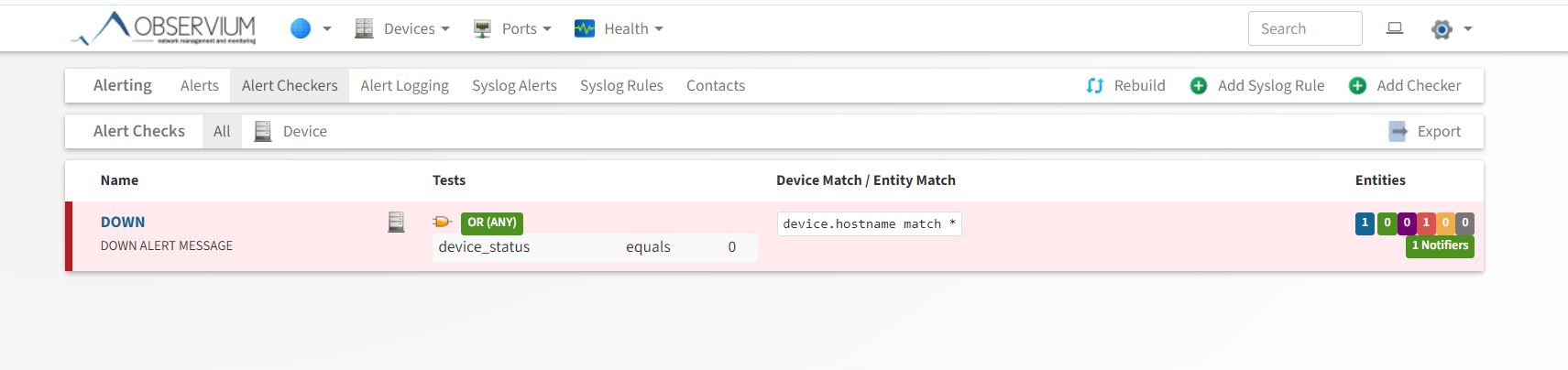Expand the Devices dropdown menu

coord(403,28)
